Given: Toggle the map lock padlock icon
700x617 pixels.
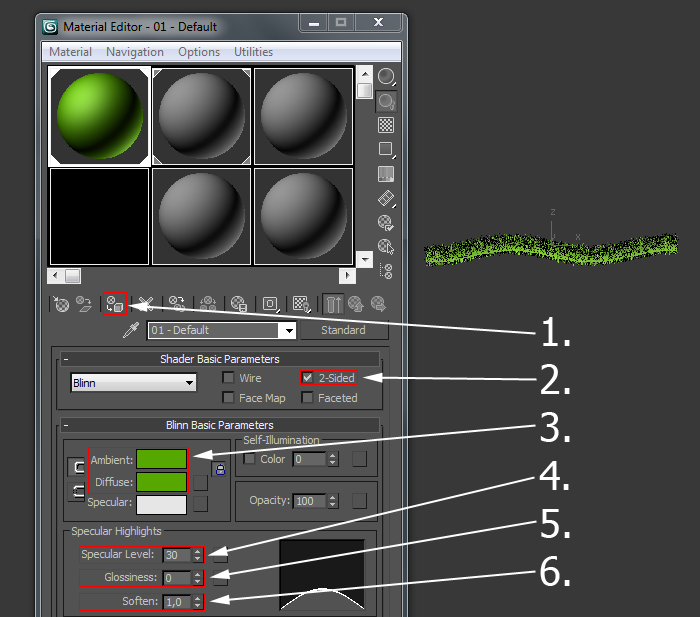Looking at the screenshot, I should pos(220,469).
